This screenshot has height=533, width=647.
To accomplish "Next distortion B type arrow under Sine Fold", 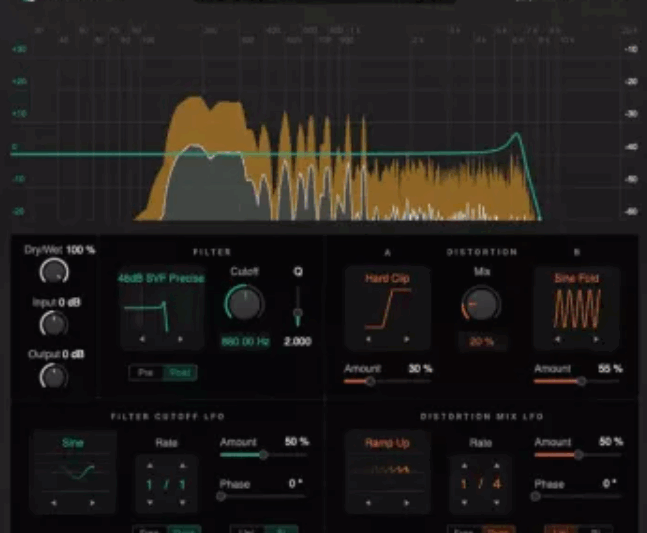I will click(x=595, y=339).
